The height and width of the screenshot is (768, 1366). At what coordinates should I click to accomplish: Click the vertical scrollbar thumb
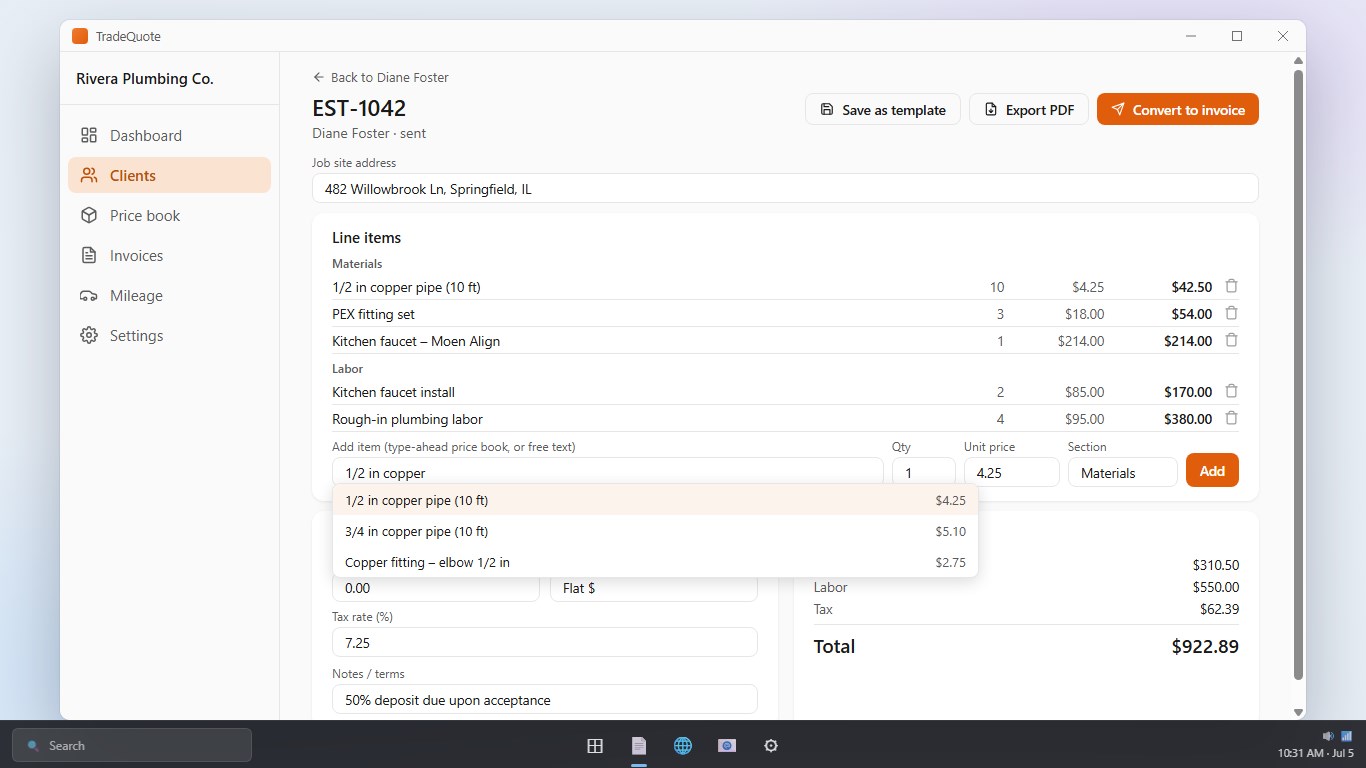(x=1298, y=375)
